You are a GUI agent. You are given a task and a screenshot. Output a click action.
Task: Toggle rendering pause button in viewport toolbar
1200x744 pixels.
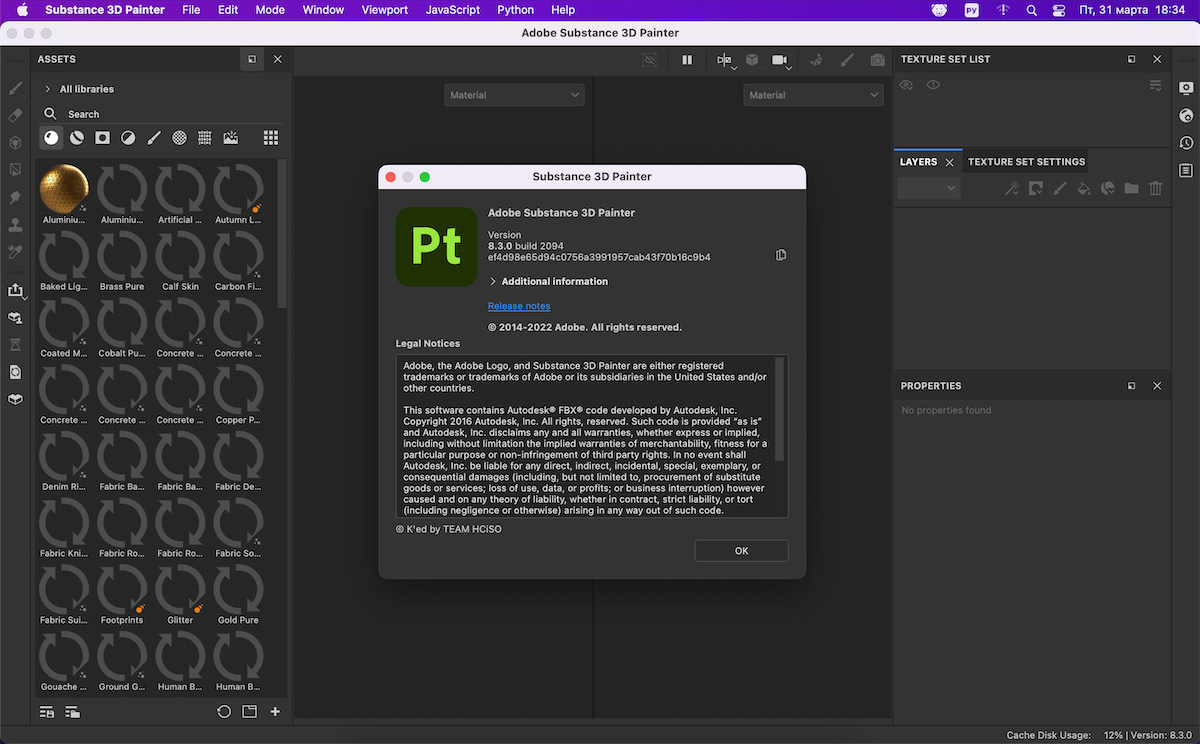tap(687, 60)
